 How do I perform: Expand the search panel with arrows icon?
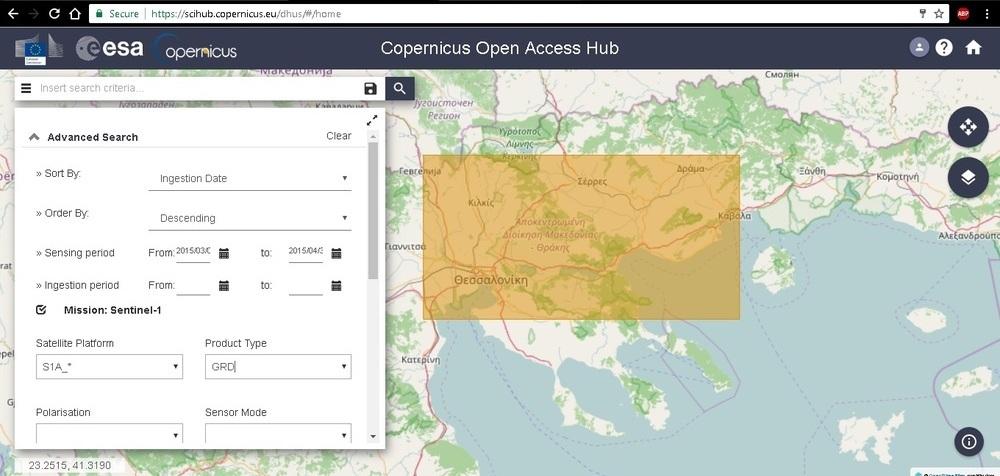(x=372, y=120)
